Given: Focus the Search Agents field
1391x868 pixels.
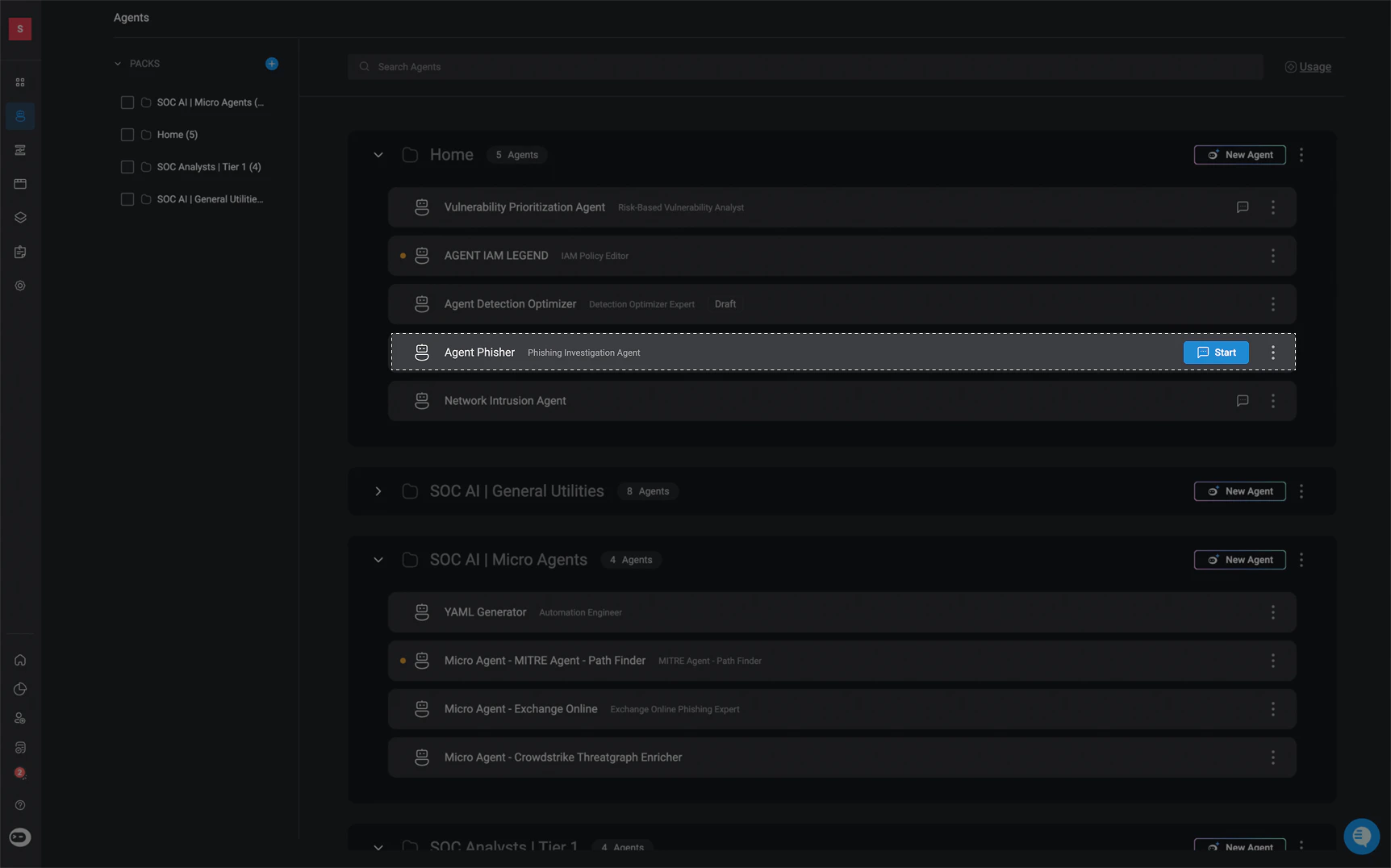Looking at the screenshot, I should coord(805,67).
